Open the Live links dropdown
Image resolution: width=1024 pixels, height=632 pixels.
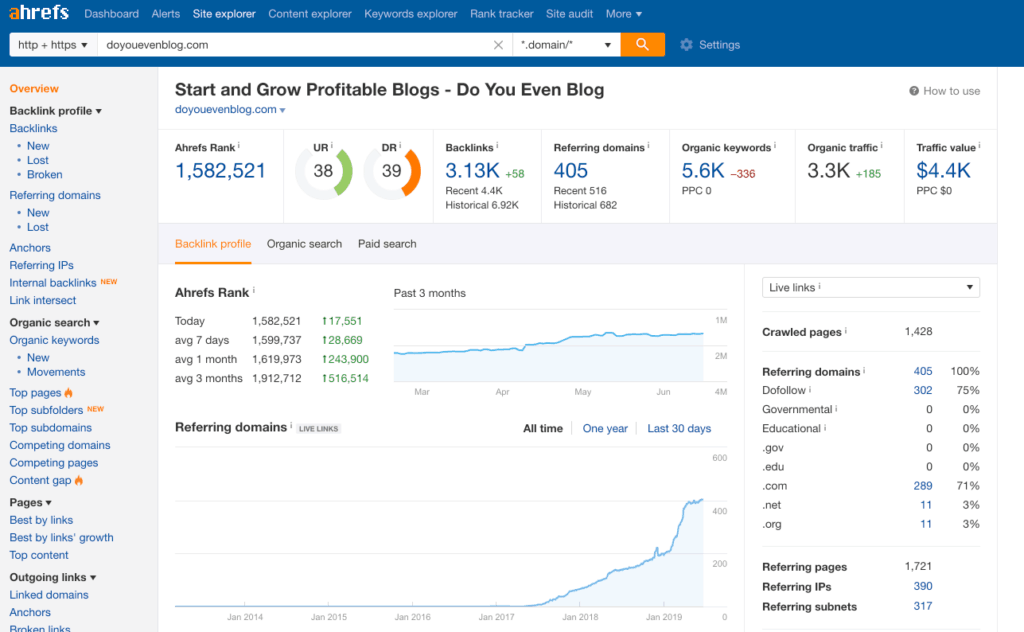tap(871, 287)
